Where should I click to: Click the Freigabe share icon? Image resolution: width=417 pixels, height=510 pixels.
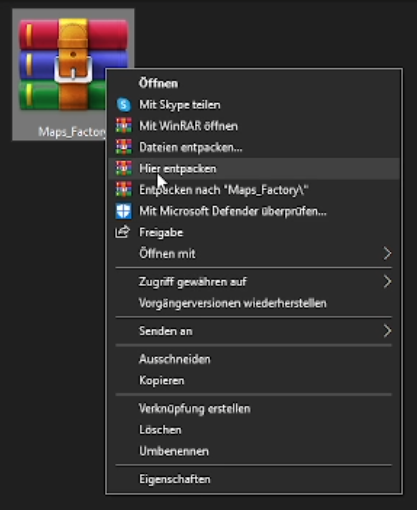point(122,232)
